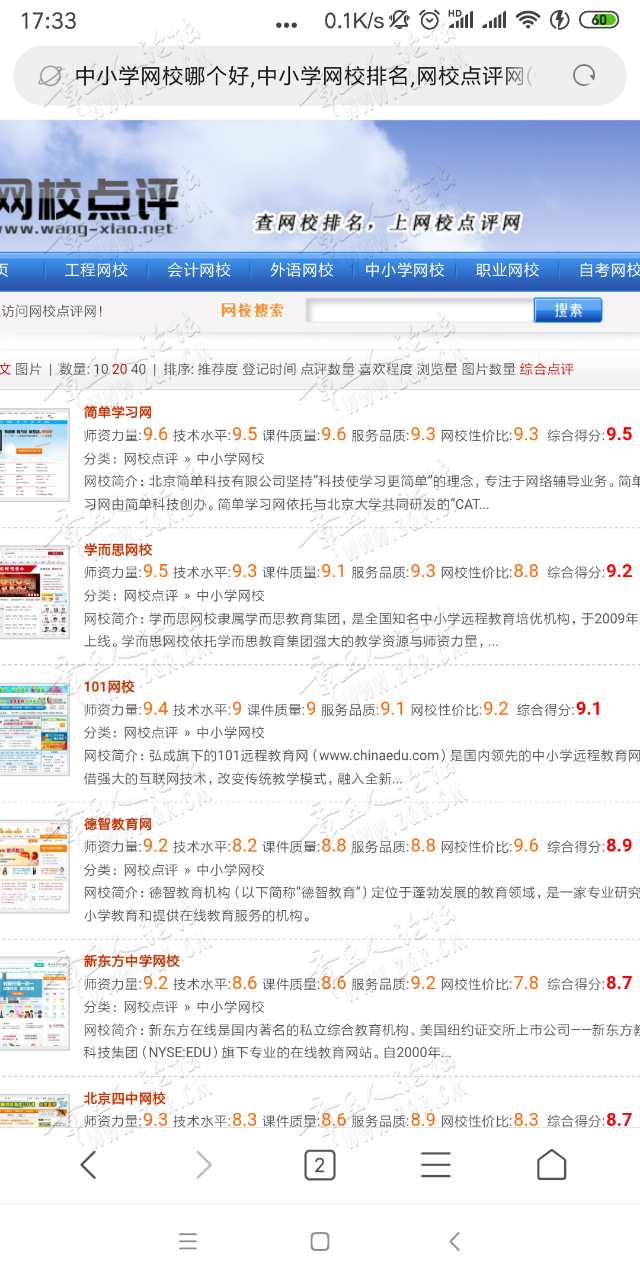Screen dimensions: 640x1280
Task: Sort listings by 浏览量
Action: click(437, 369)
